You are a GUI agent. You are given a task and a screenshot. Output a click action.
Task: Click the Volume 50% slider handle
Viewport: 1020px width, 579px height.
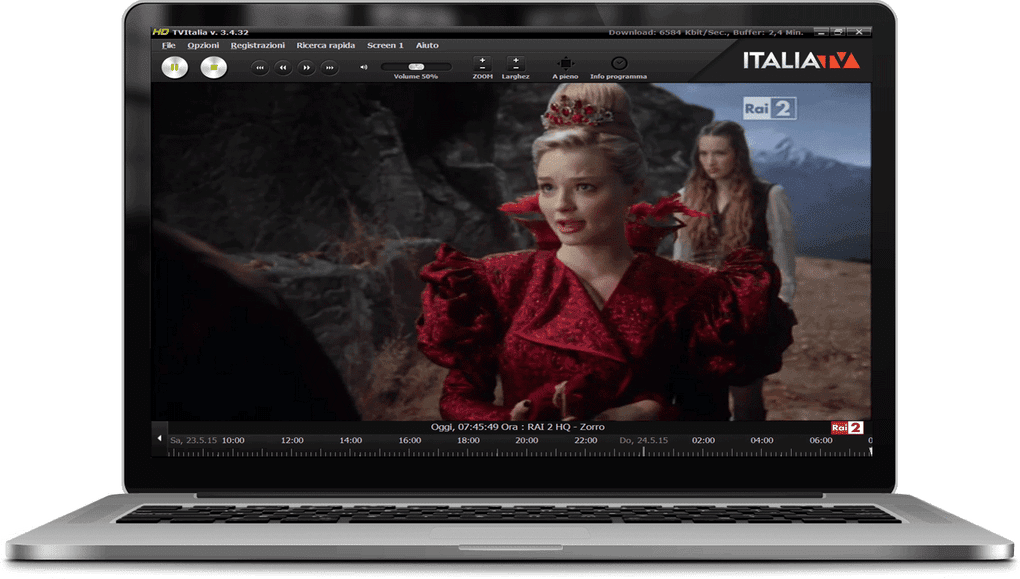tap(416, 66)
